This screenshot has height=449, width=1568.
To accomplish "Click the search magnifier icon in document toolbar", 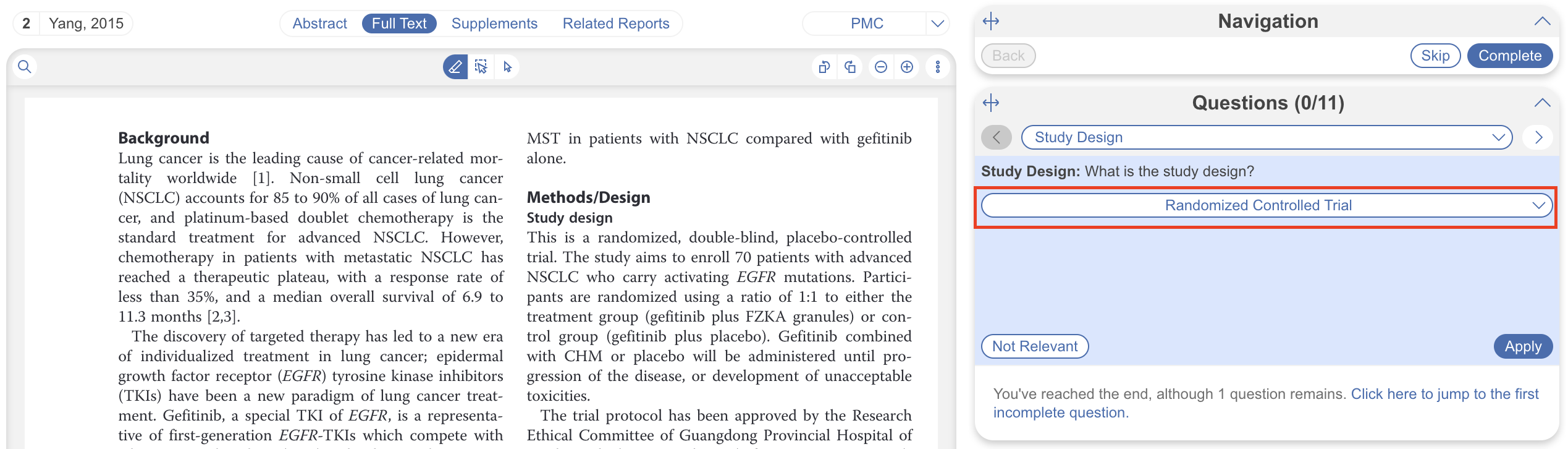I will pos(25,67).
